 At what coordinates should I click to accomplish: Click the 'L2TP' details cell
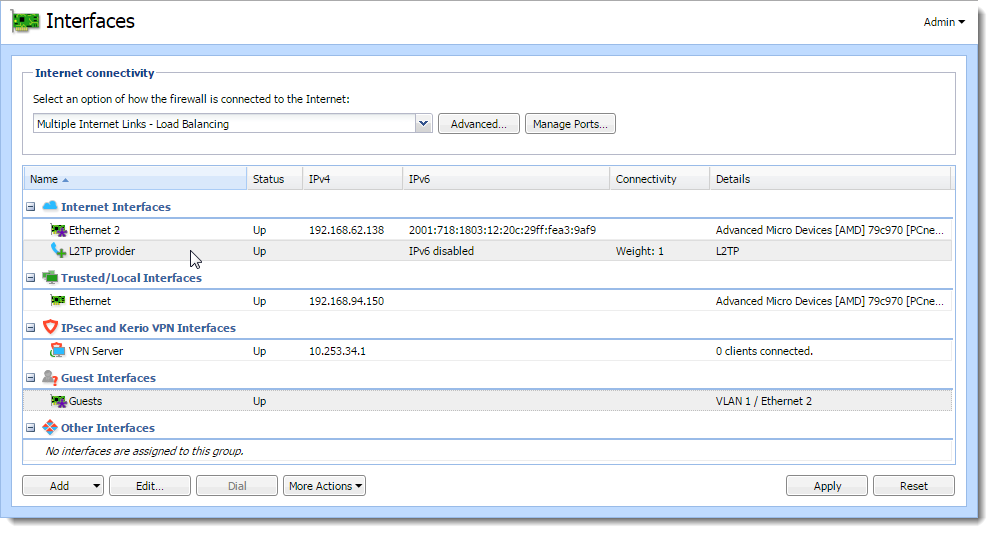tap(728, 251)
